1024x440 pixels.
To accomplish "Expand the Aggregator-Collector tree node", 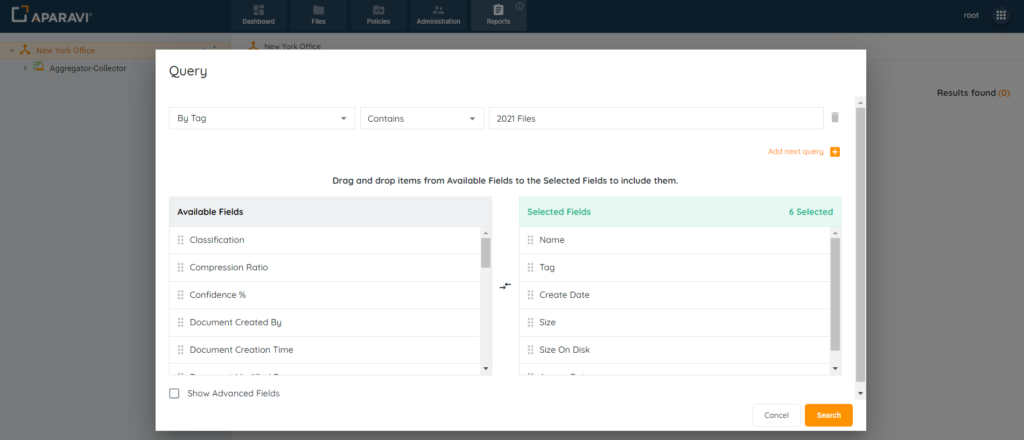I will (x=25, y=68).
